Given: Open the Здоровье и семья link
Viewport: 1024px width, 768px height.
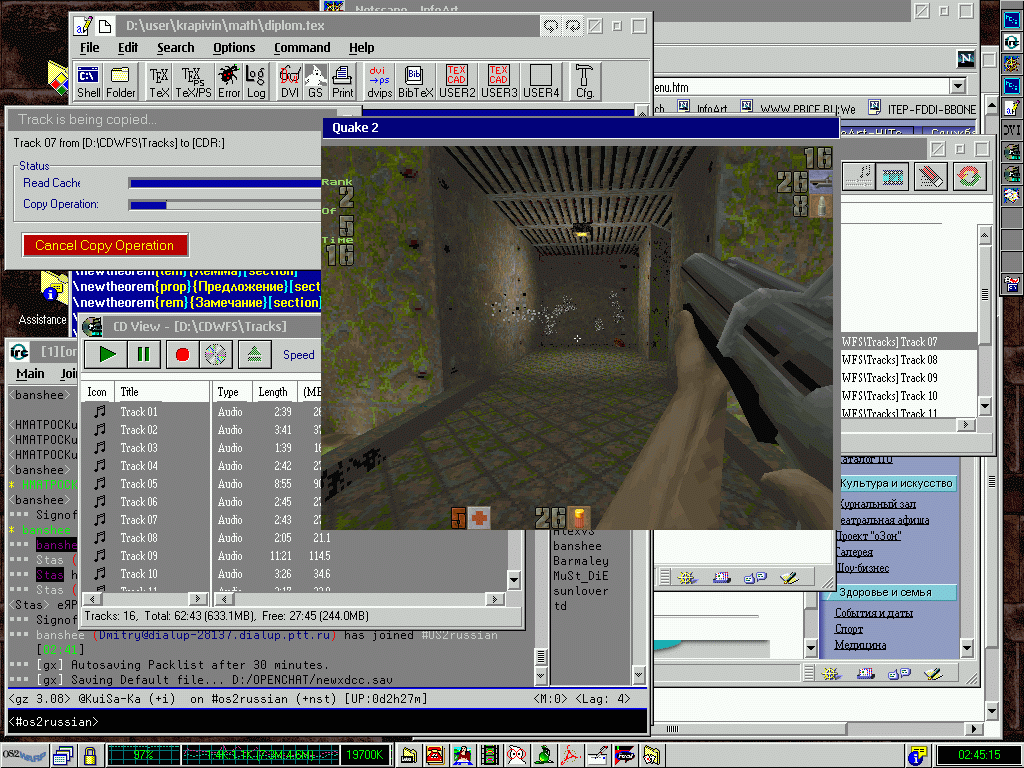Looking at the screenshot, I should click(x=886, y=592).
